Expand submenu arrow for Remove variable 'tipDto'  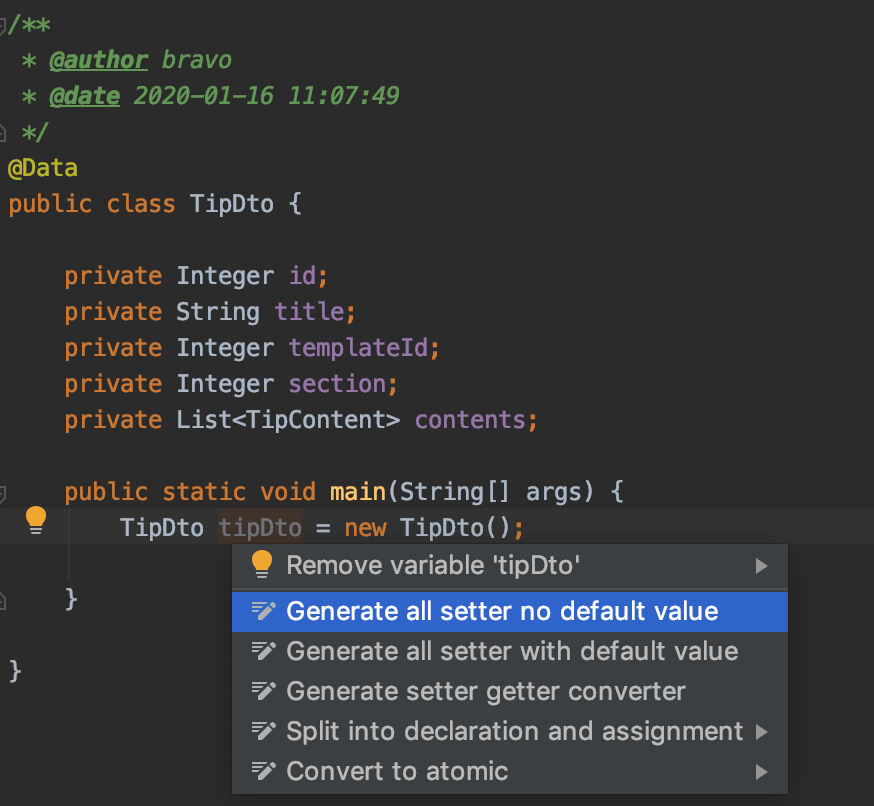(762, 566)
